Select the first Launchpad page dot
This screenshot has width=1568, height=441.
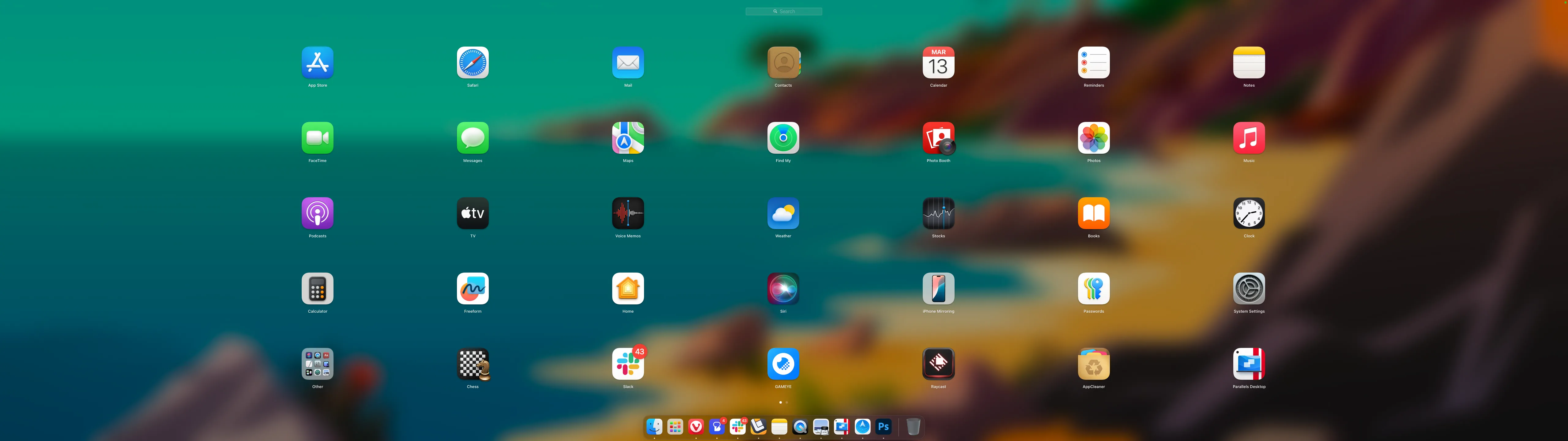[x=780, y=402]
